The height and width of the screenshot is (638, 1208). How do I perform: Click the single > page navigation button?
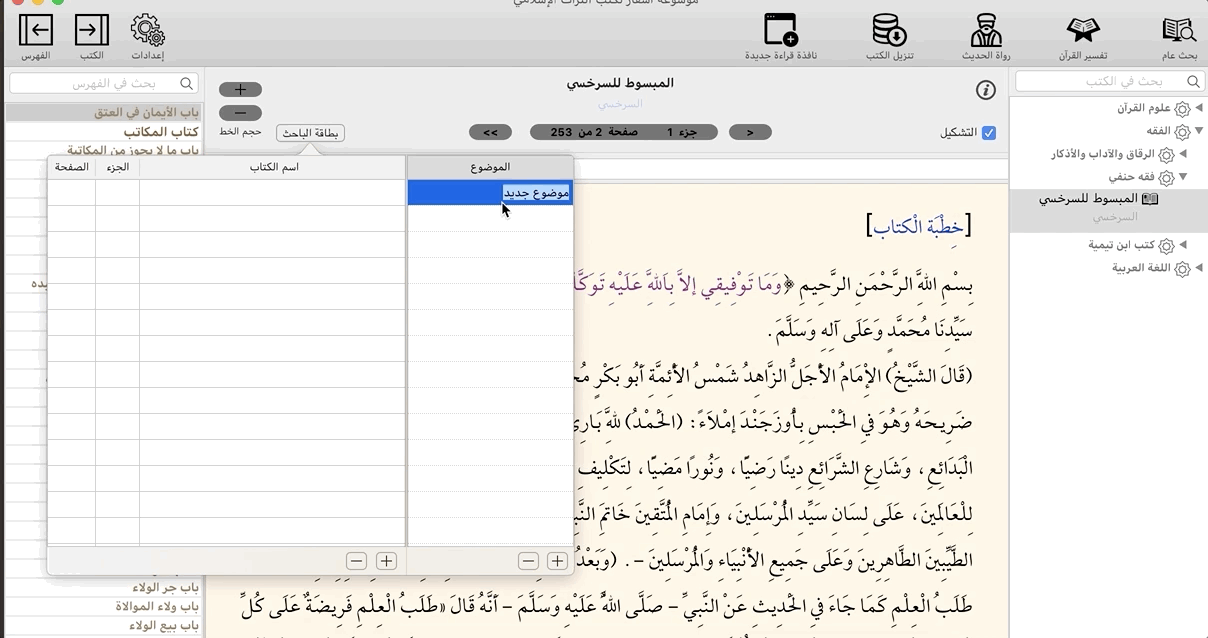point(751,132)
